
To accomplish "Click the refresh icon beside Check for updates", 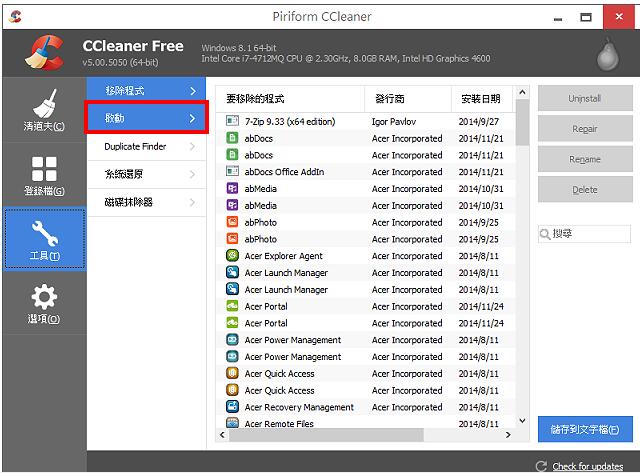I will coord(541,466).
